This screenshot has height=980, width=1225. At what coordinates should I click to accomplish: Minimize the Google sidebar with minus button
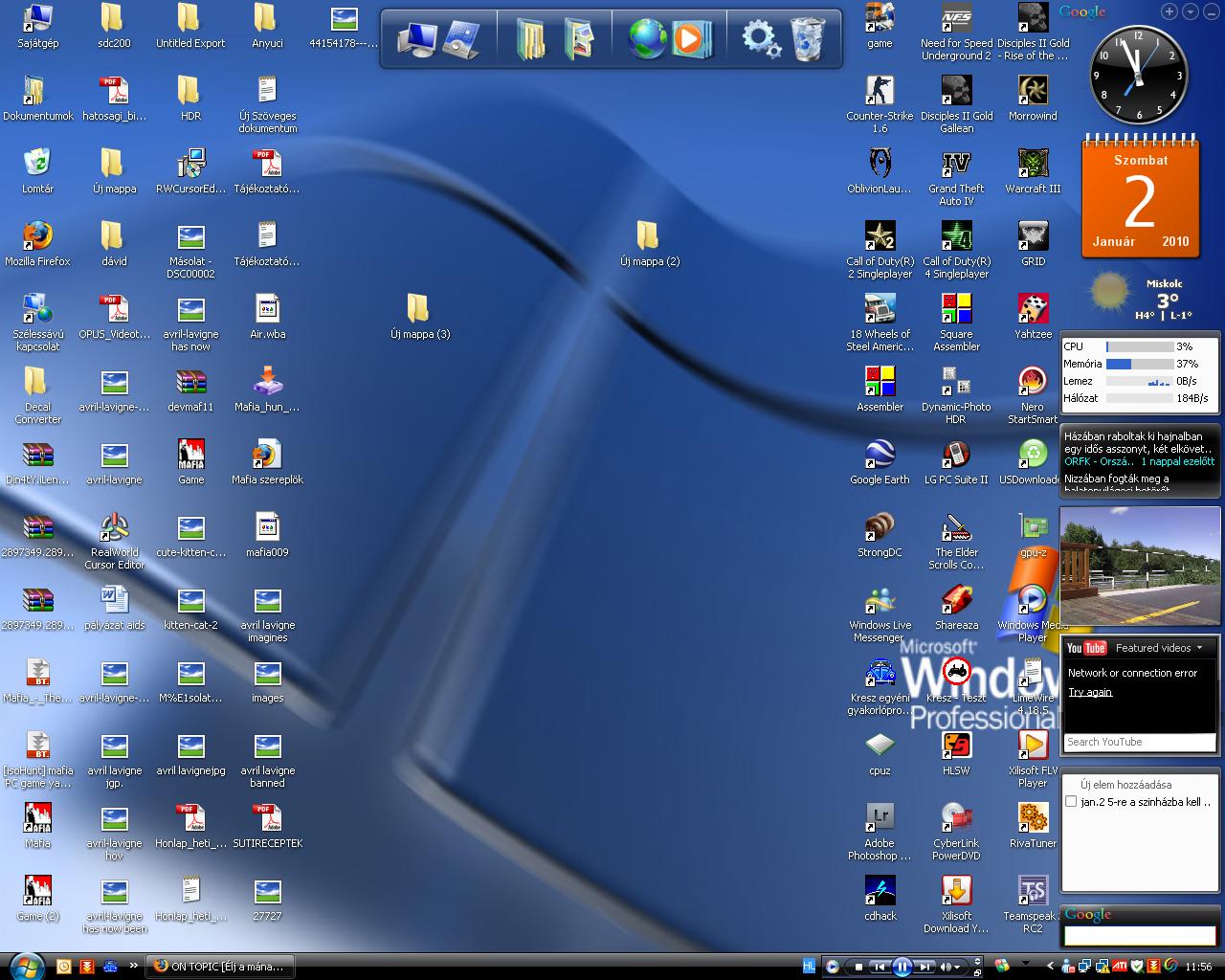[x=1212, y=12]
